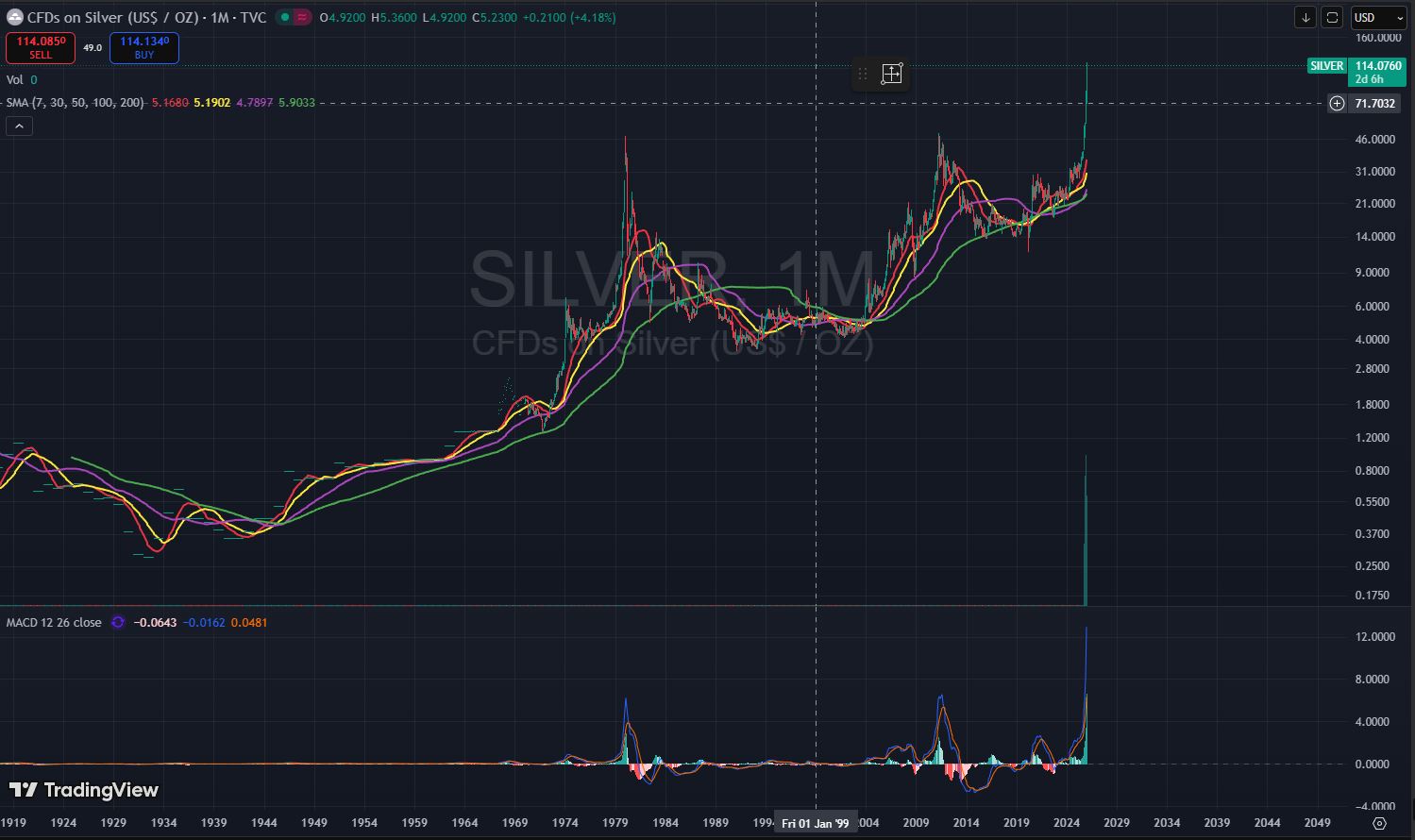Click the green market status dot
This screenshot has height=840, width=1415.
pyautogui.click(x=284, y=17)
